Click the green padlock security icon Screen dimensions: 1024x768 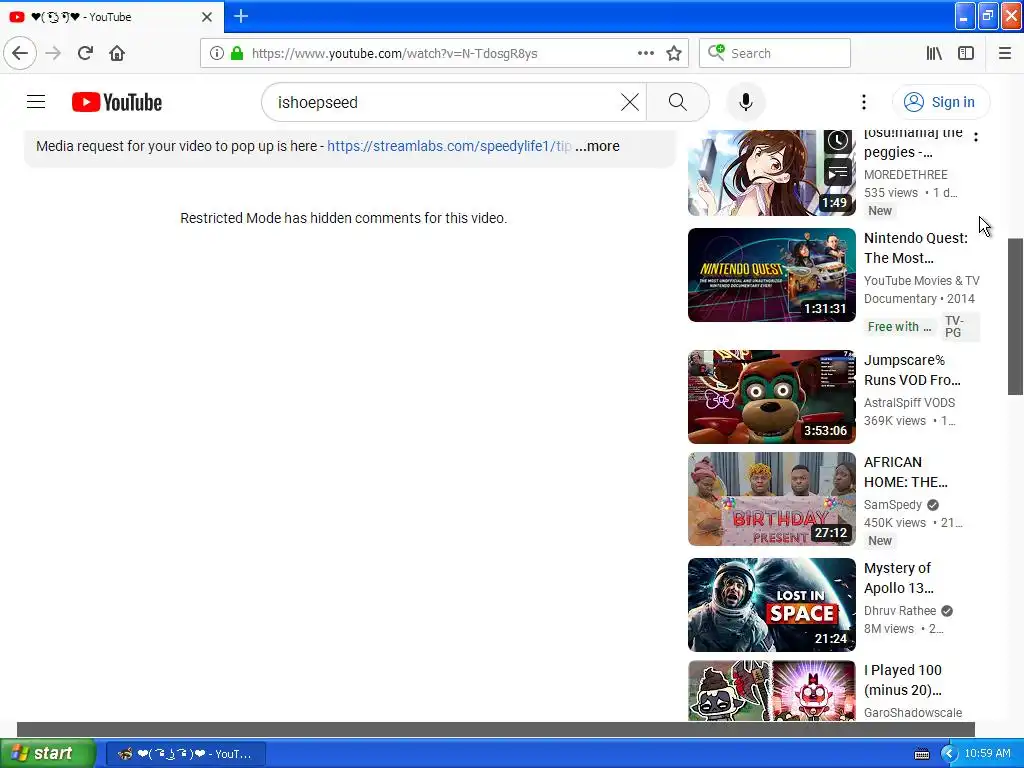pos(237,53)
